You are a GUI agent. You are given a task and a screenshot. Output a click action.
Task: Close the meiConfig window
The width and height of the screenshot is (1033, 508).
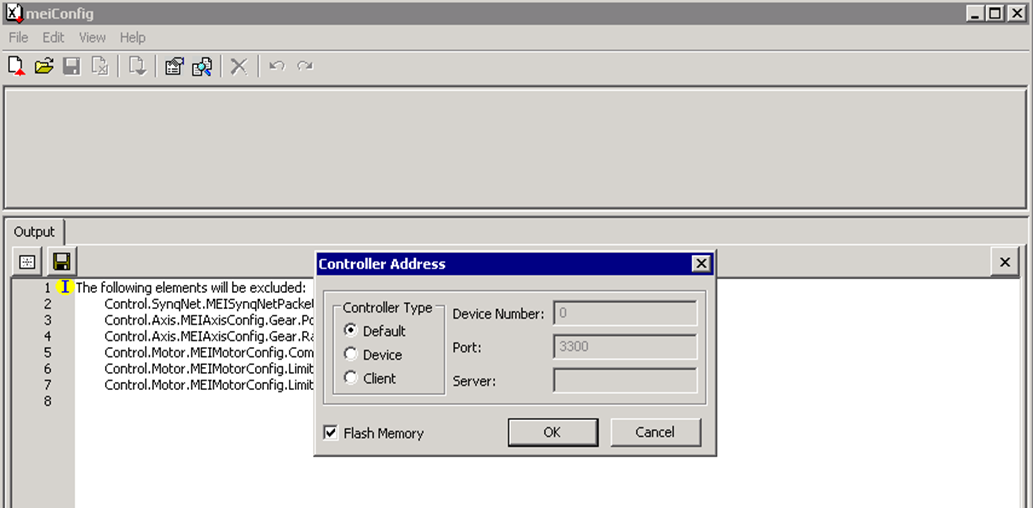point(1015,13)
